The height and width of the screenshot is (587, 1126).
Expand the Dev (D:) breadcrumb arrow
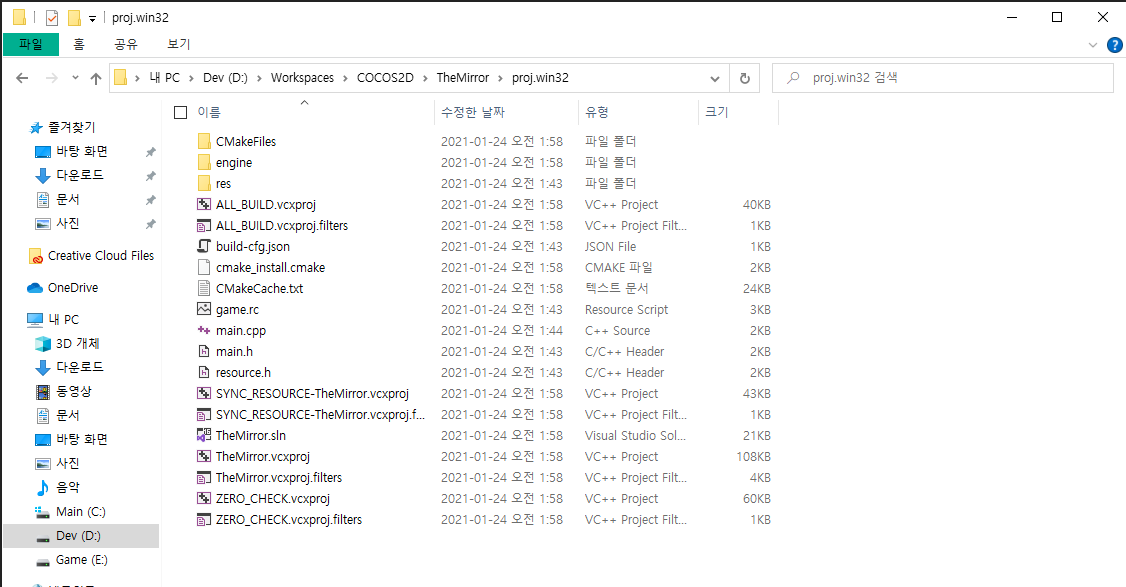259,78
